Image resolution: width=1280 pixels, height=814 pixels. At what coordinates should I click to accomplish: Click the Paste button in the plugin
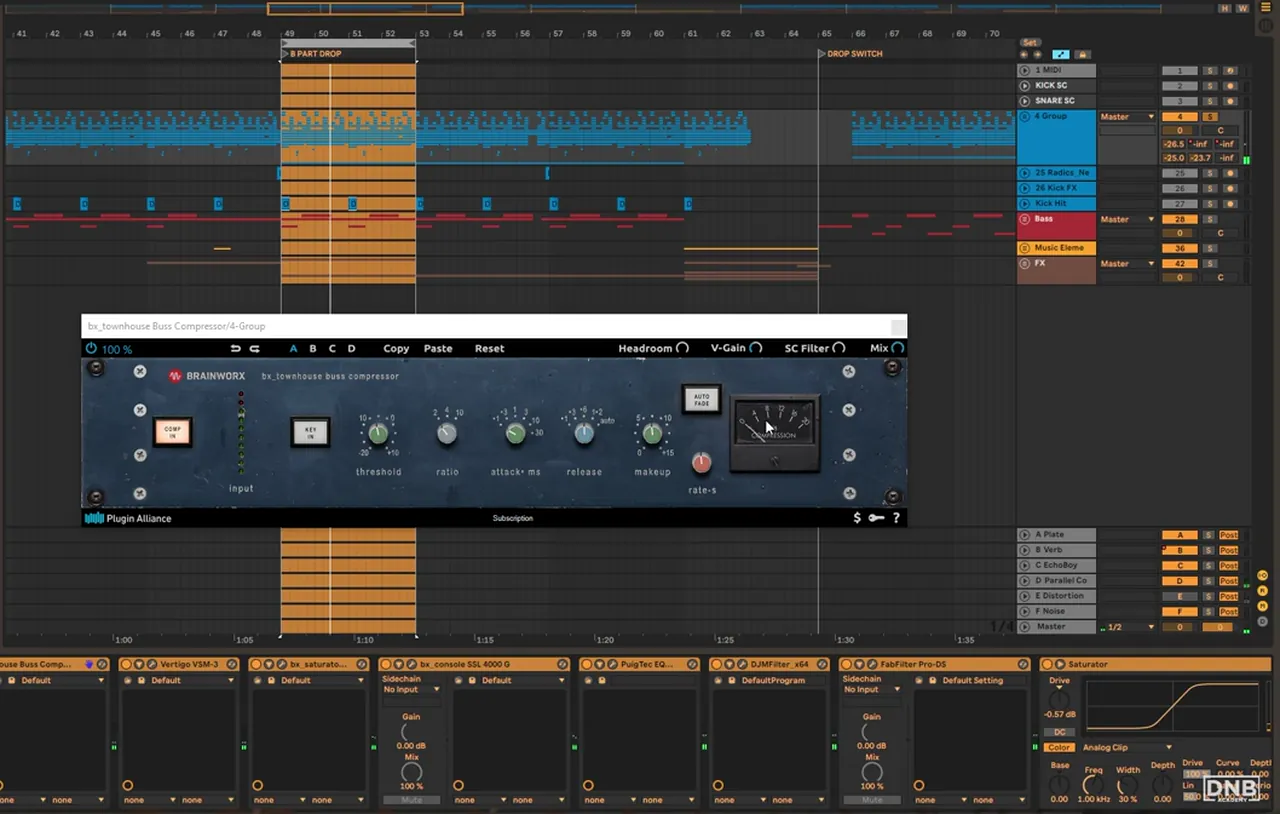pyautogui.click(x=438, y=349)
